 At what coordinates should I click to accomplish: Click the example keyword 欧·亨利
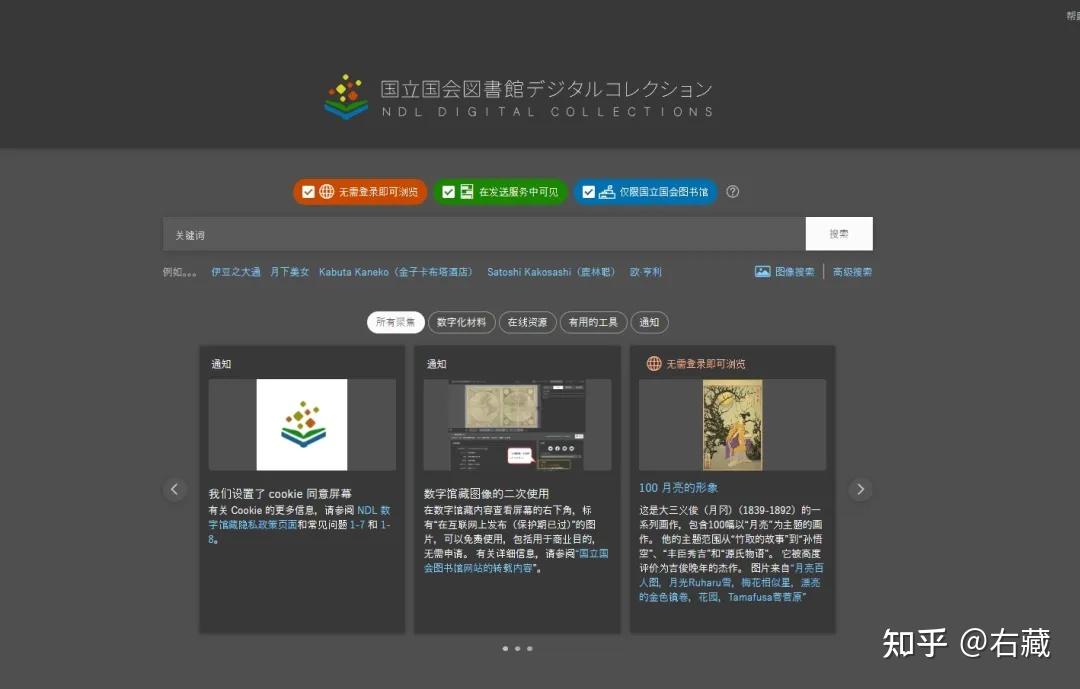pos(645,271)
